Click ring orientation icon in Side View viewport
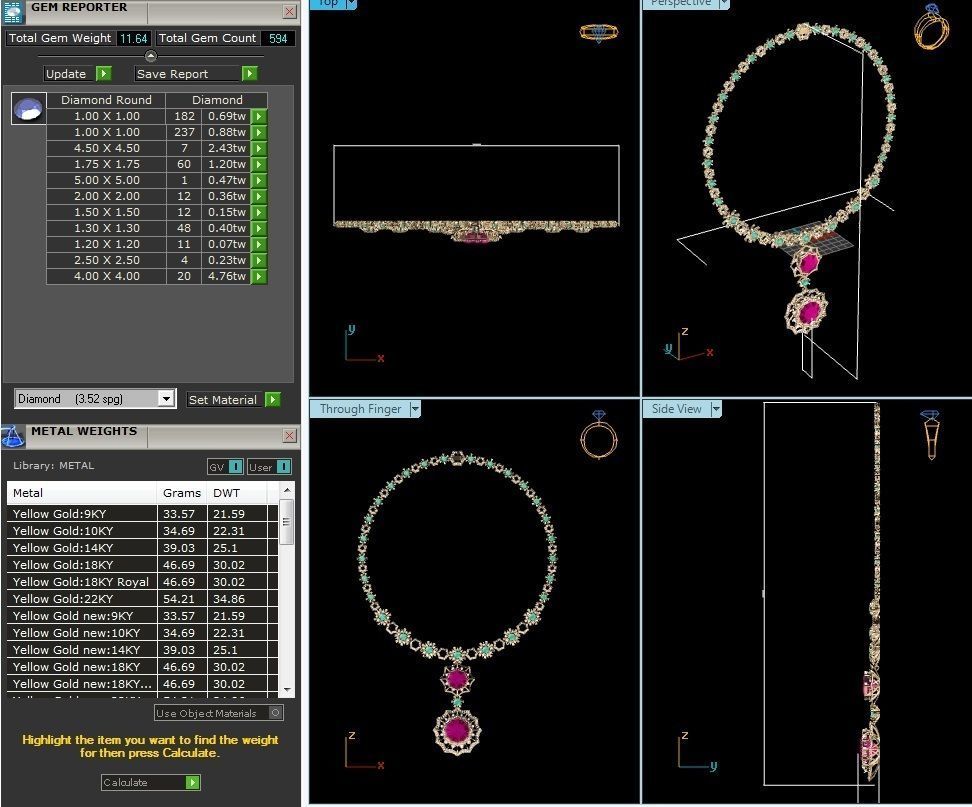 tap(930, 434)
